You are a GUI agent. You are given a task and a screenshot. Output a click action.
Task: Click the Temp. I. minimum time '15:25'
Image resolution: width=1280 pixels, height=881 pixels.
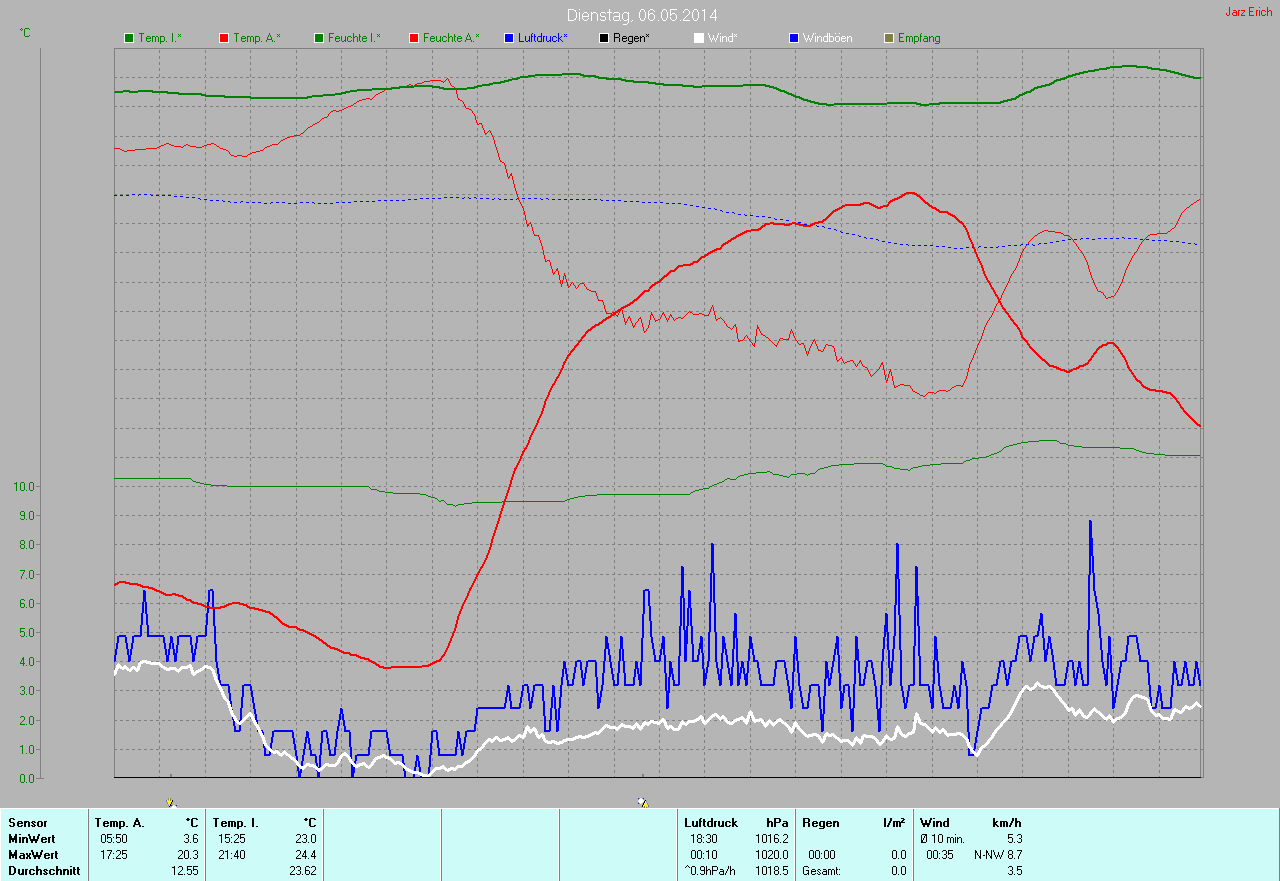232,839
